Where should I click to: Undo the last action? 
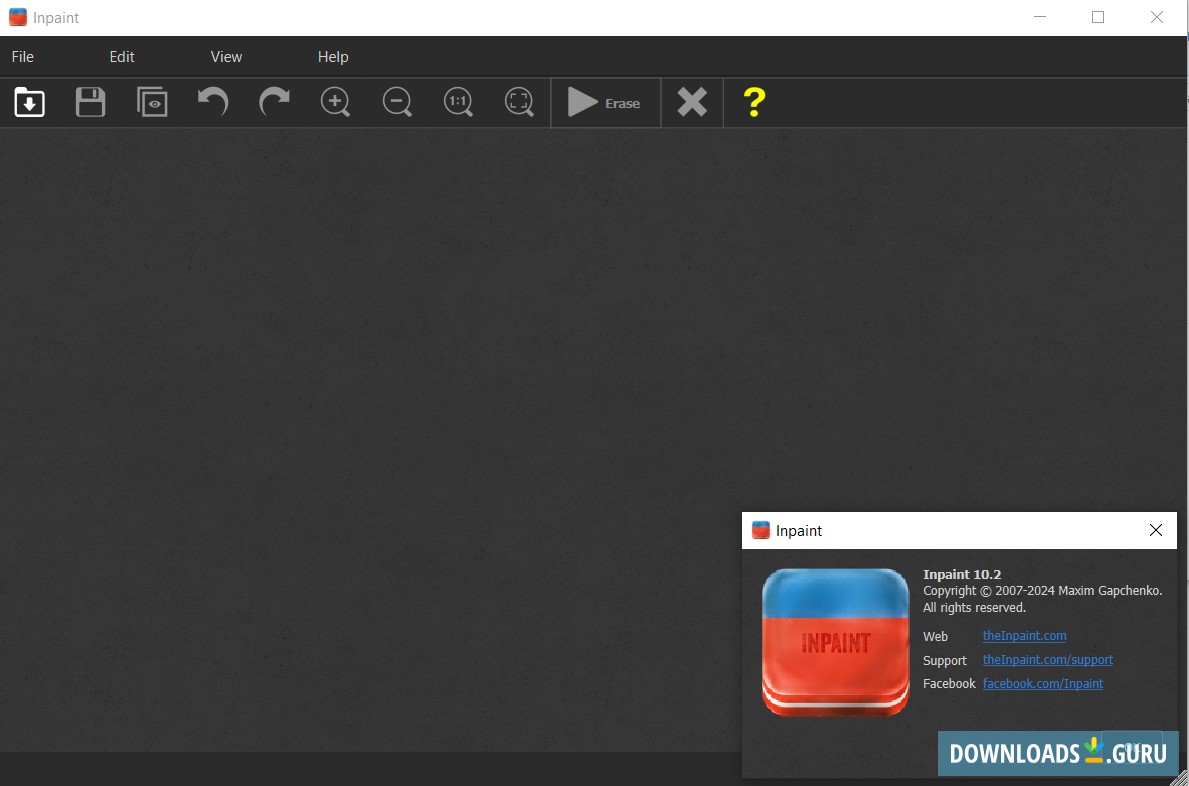coord(213,102)
